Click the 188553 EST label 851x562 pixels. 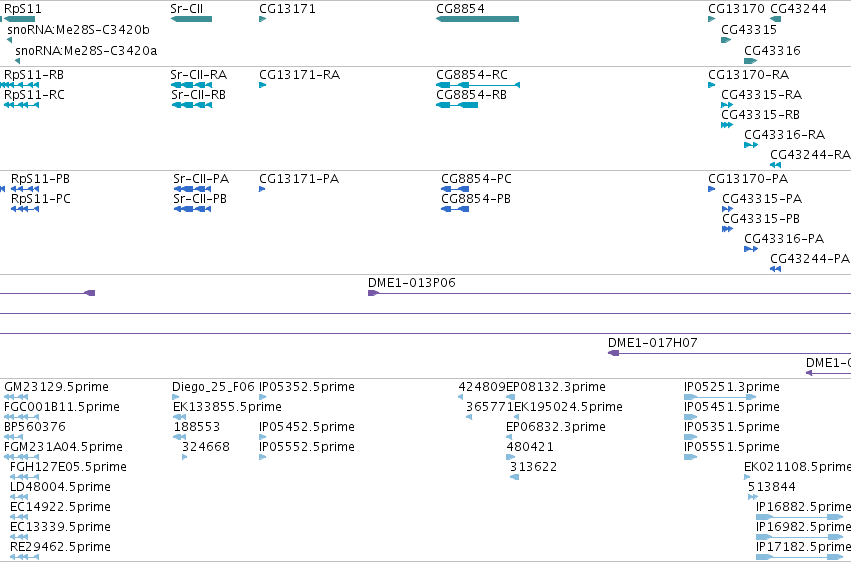pyautogui.click(x=196, y=427)
